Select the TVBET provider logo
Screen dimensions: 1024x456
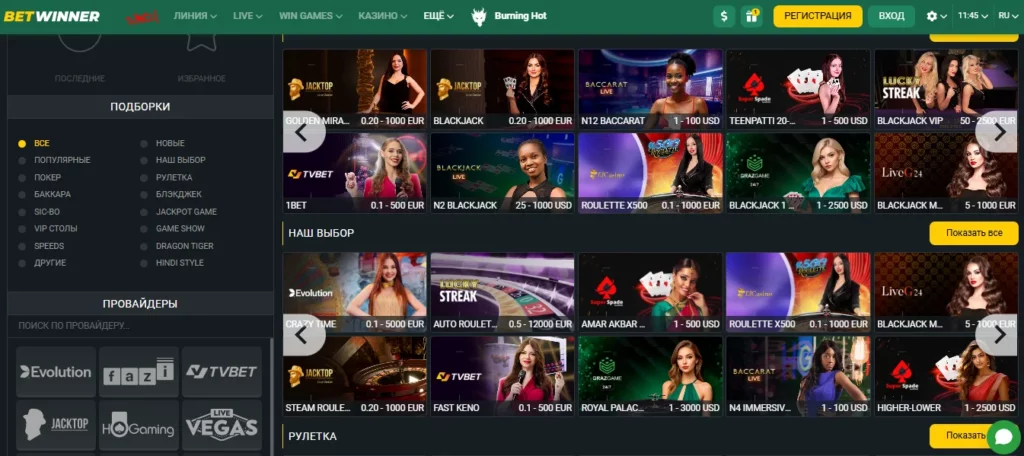(222, 372)
